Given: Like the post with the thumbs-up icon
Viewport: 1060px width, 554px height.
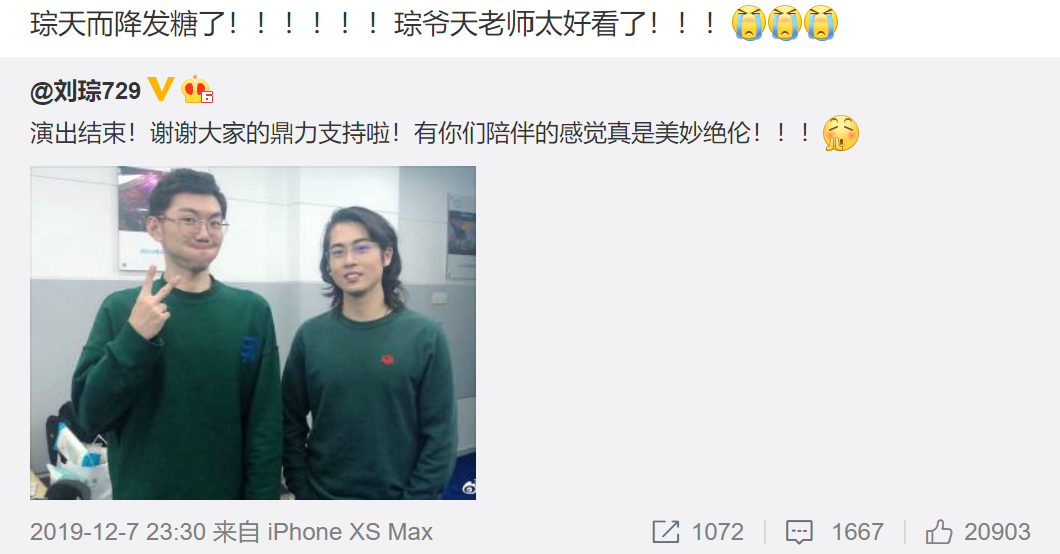Looking at the screenshot, I should (939, 532).
